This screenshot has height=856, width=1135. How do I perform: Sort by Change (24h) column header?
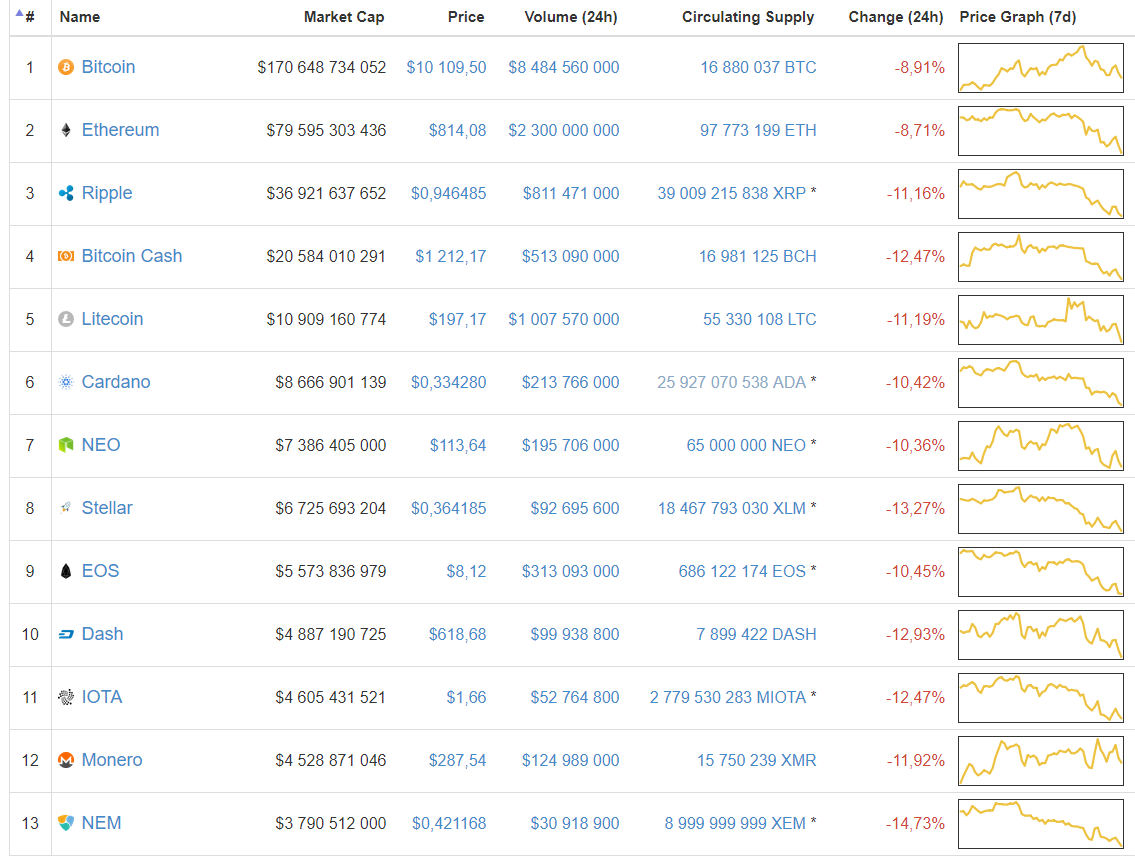tap(896, 17)
